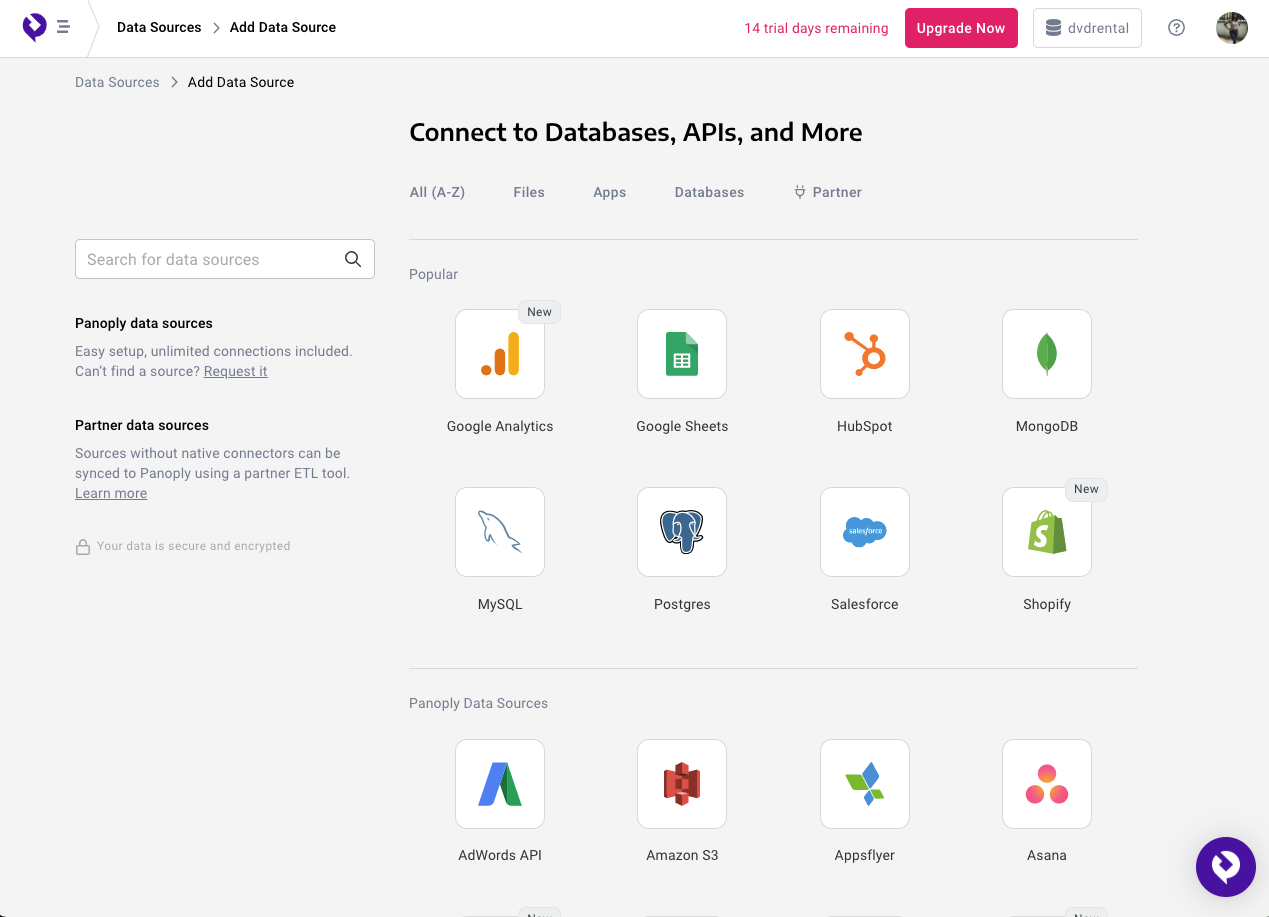Switch to the Apps filter tab

[x=609, y=192]
